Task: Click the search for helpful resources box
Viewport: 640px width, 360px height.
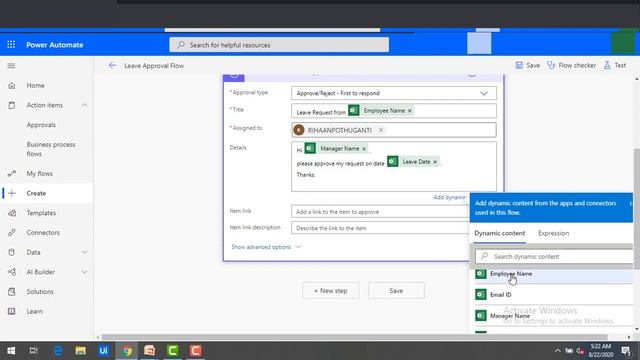Action: (279, 44)
